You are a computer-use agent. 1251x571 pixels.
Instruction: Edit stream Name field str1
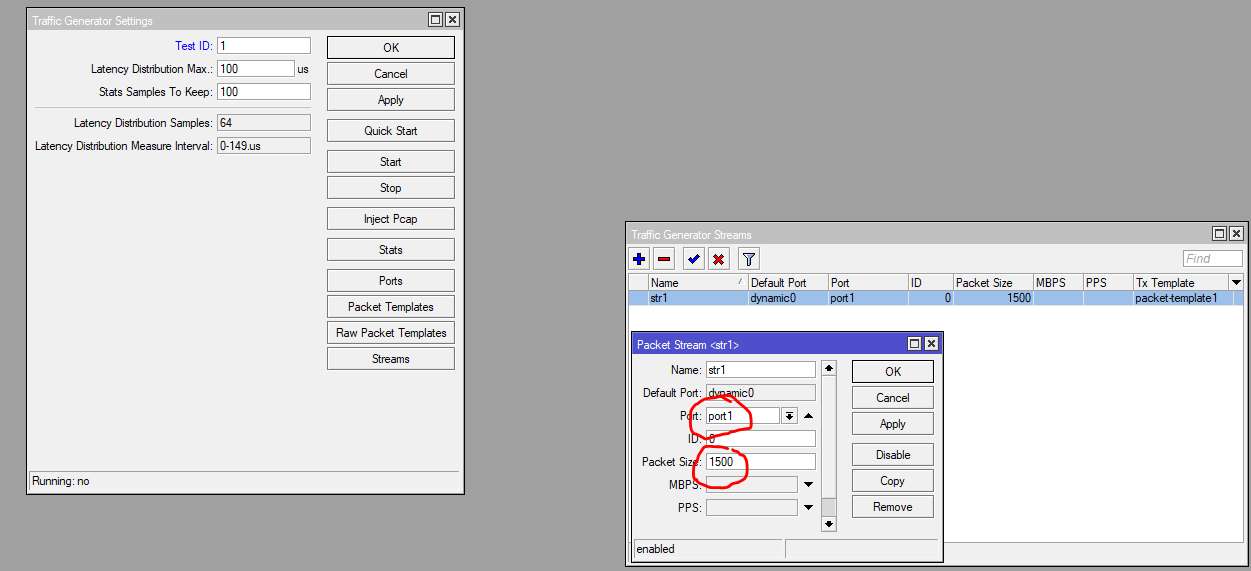761,370
